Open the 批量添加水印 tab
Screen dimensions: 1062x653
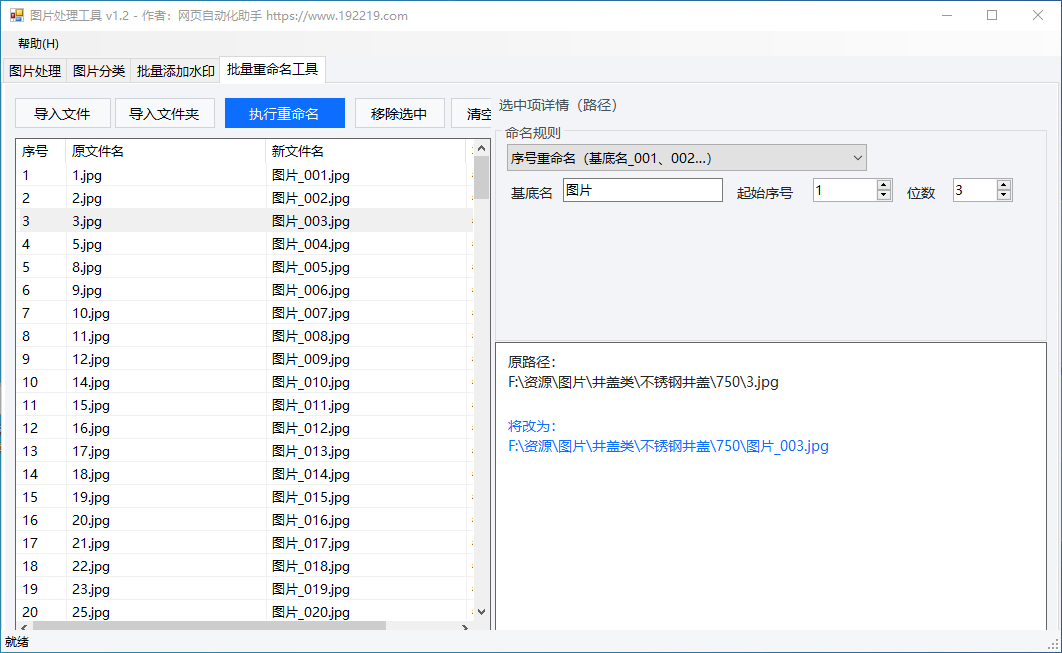(x=176, y=71)
